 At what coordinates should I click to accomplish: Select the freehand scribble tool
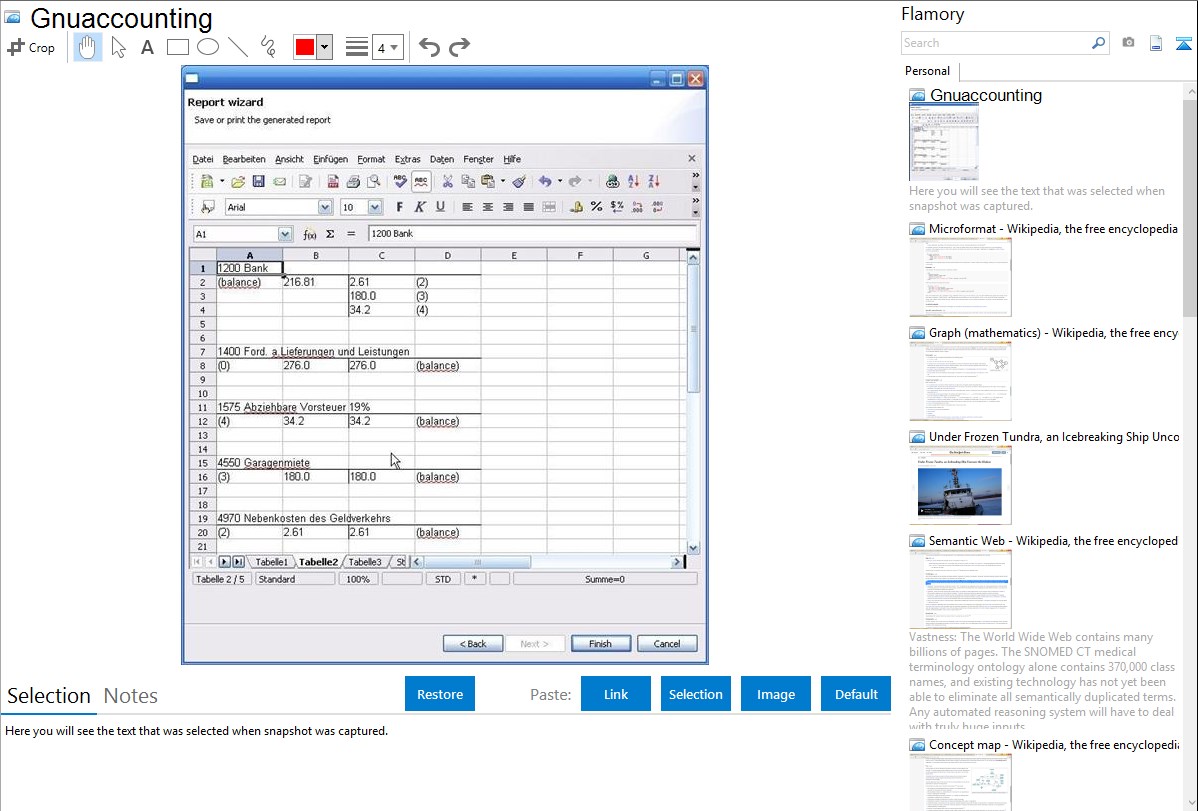268,47
